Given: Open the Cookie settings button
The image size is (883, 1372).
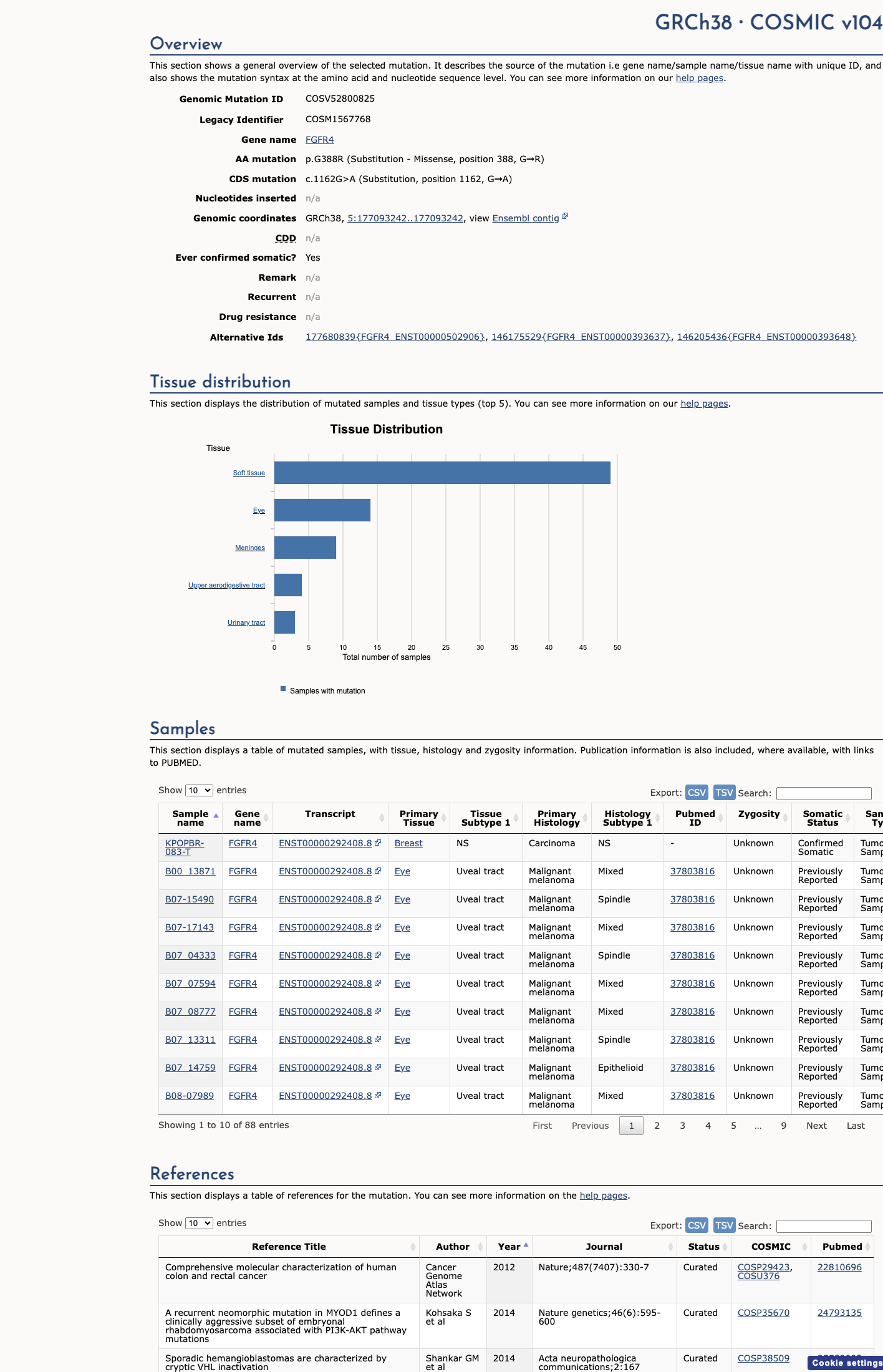Looking at the screenshot, I should pyautogui.click(x=846, y=1363).
